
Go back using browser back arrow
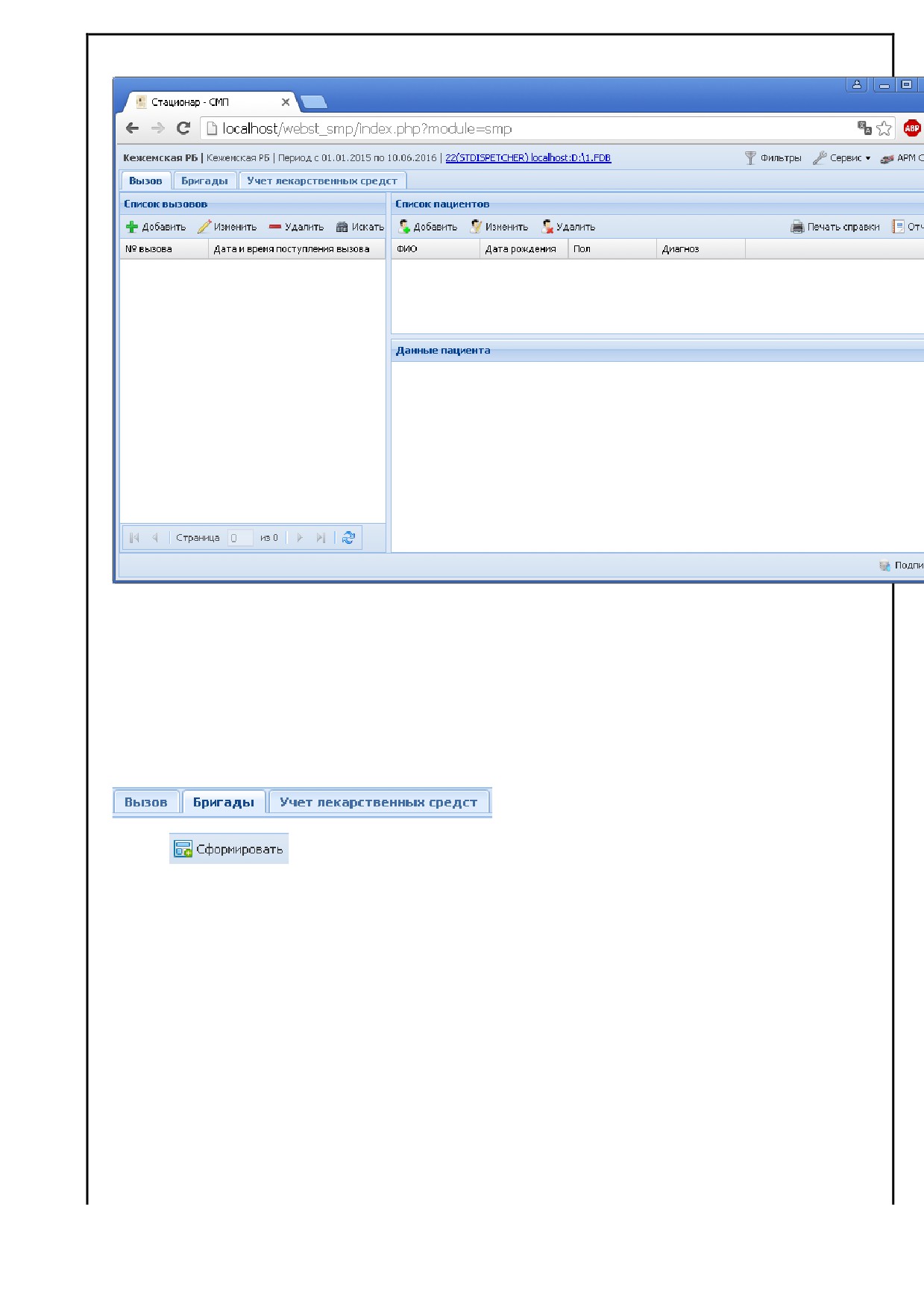[x=132, y=128]
